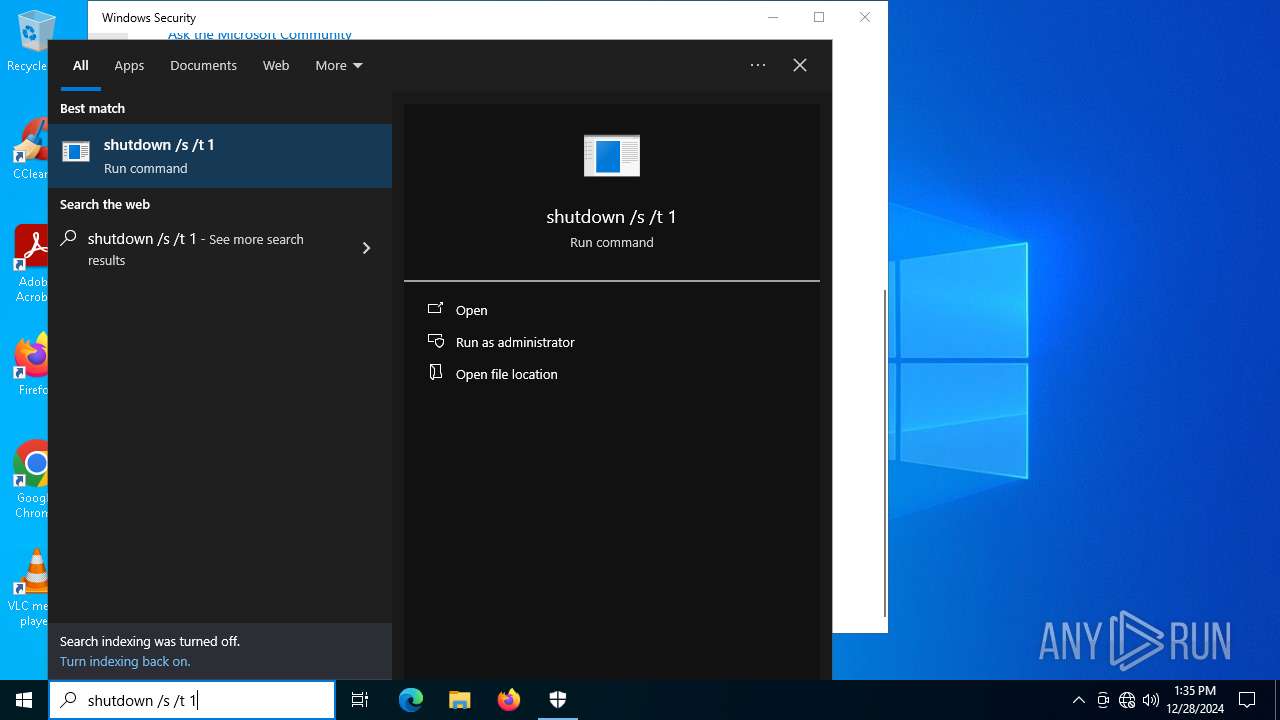Run the shutdown /s /t 1 best match
This screenshot has height=720, width=1280.
[220, 156]
